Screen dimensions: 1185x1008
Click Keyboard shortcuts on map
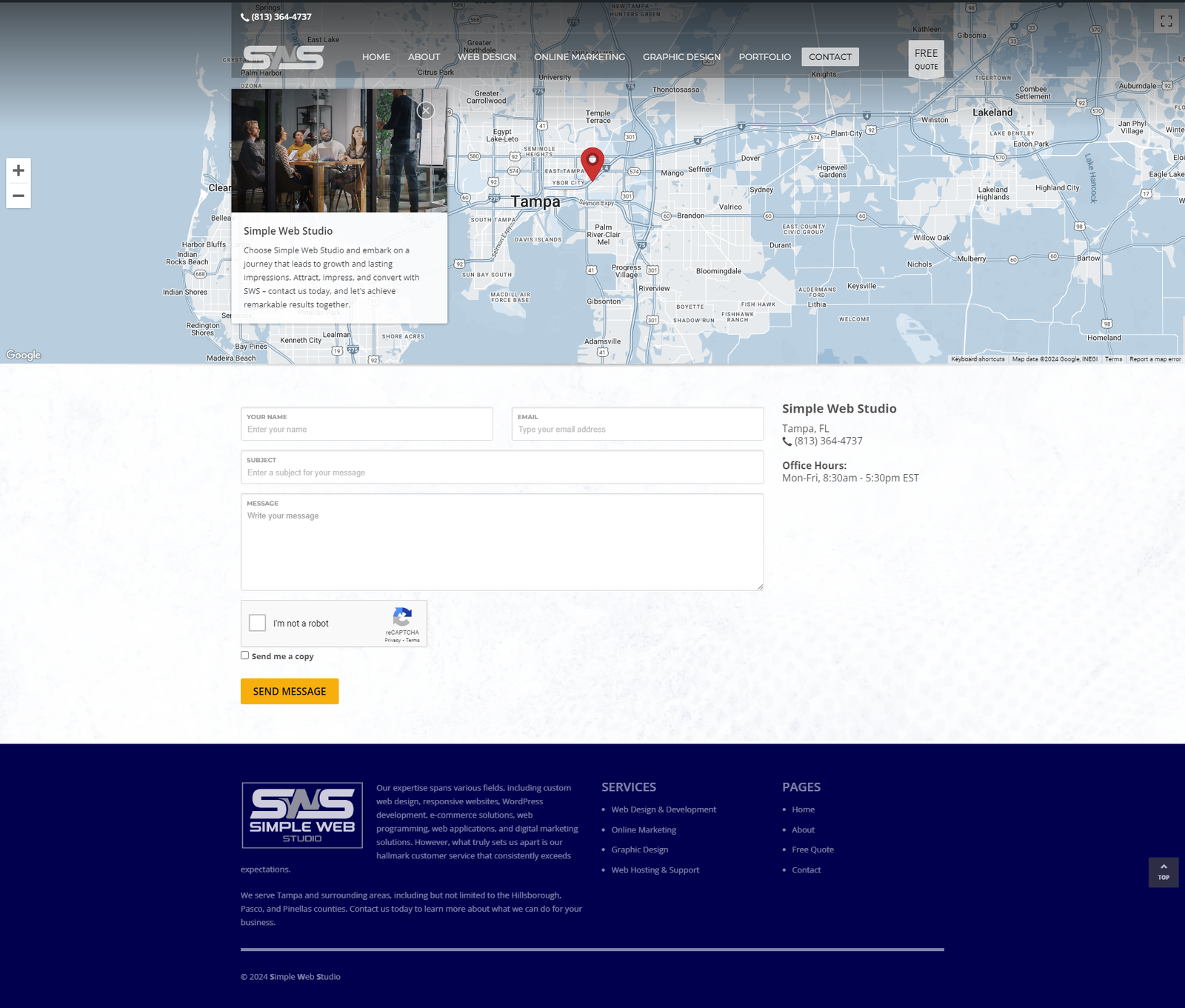point(978,359)
